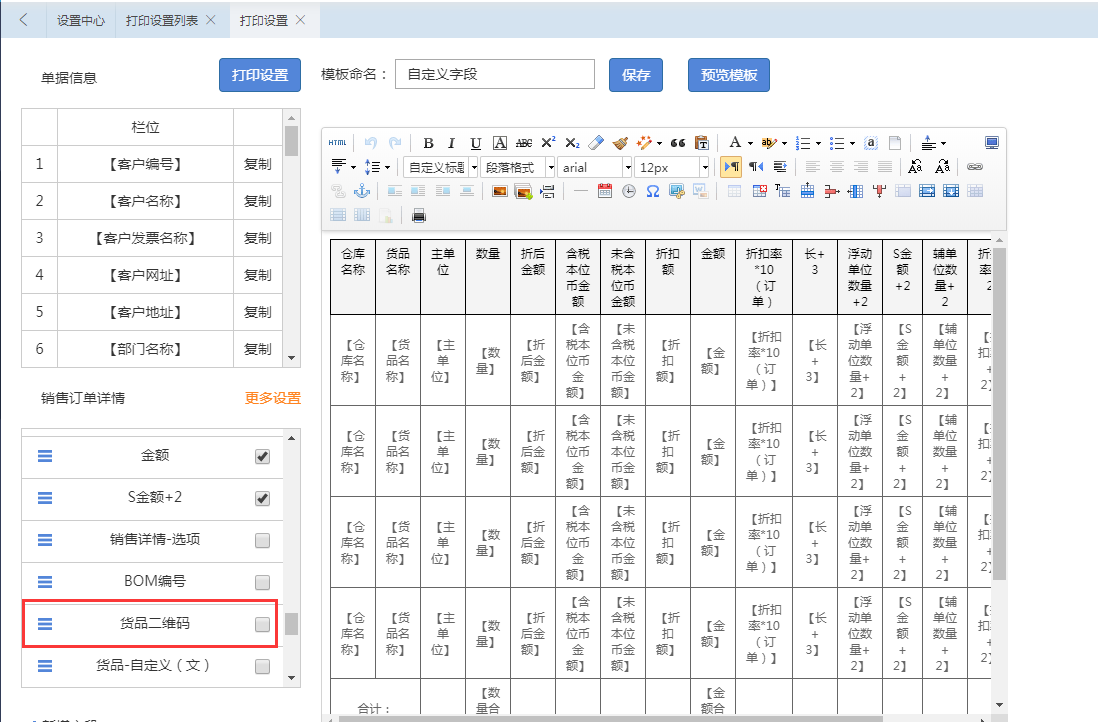Click the back arrow in tab bar
The height and width of the screenshot is (722, 1098).
[23, 20]
